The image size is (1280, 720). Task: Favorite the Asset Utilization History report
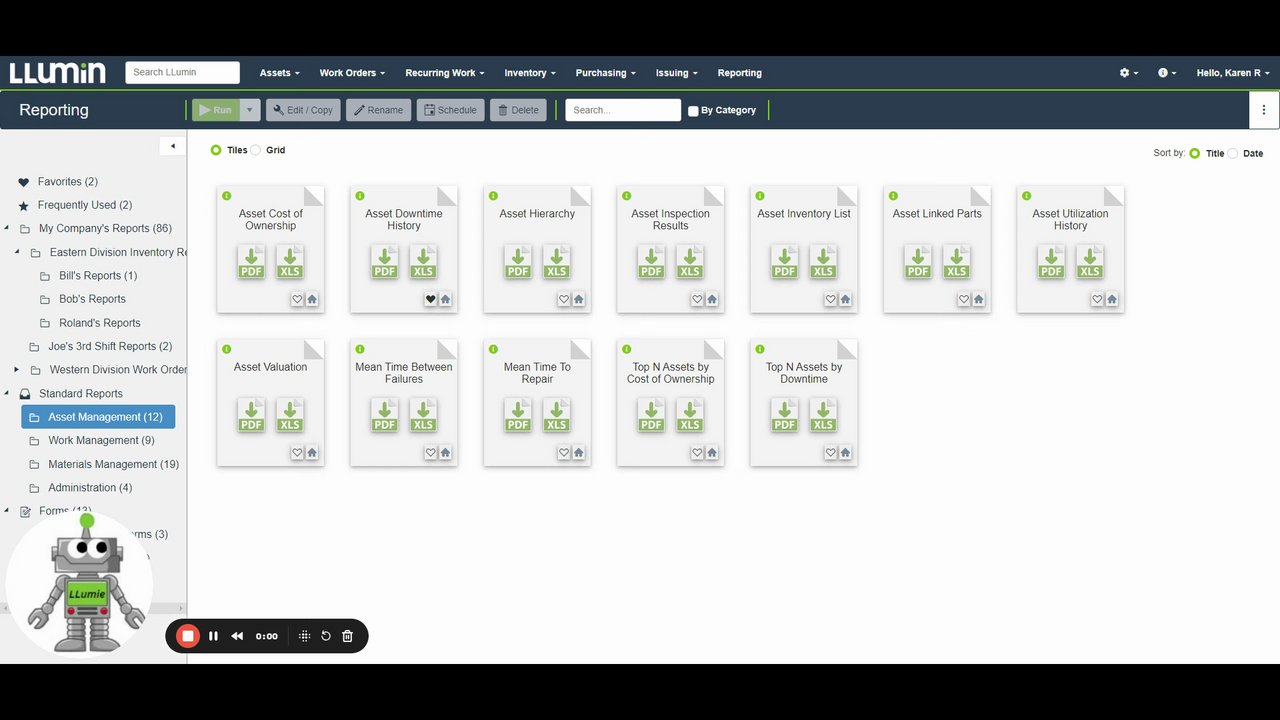pos(1097,299)
